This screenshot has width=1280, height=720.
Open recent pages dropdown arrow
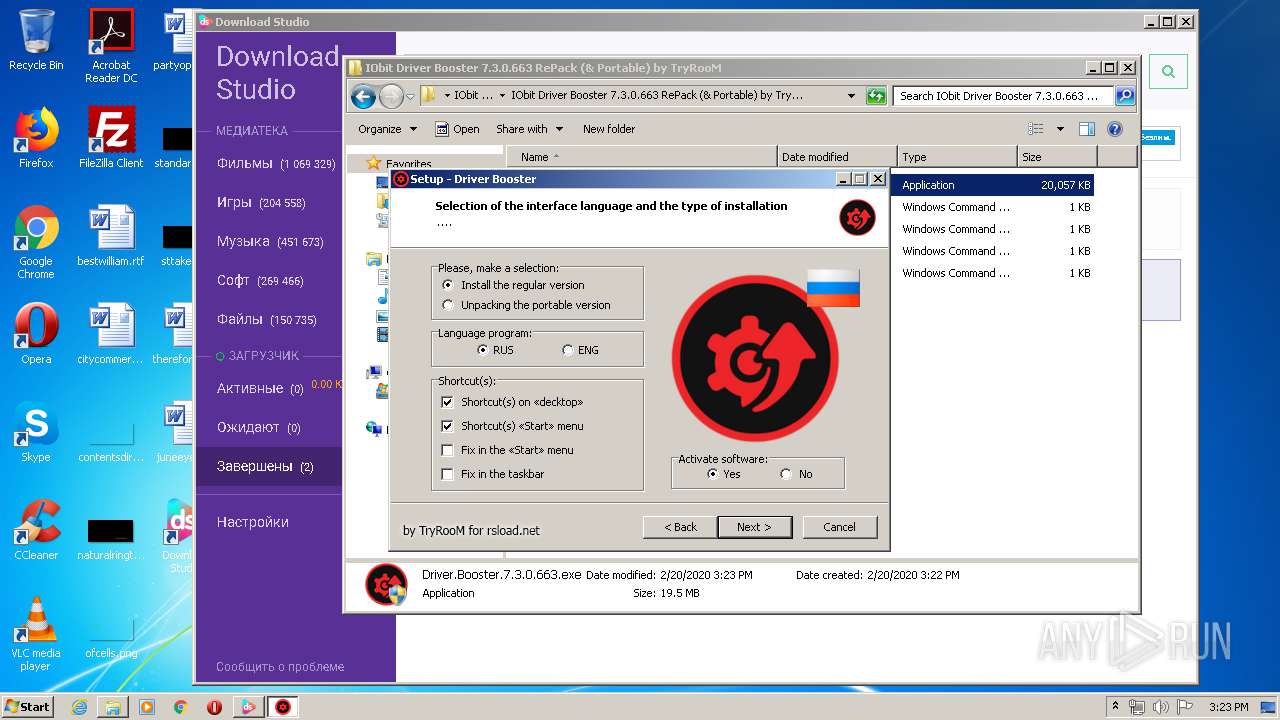click(410, 96)
